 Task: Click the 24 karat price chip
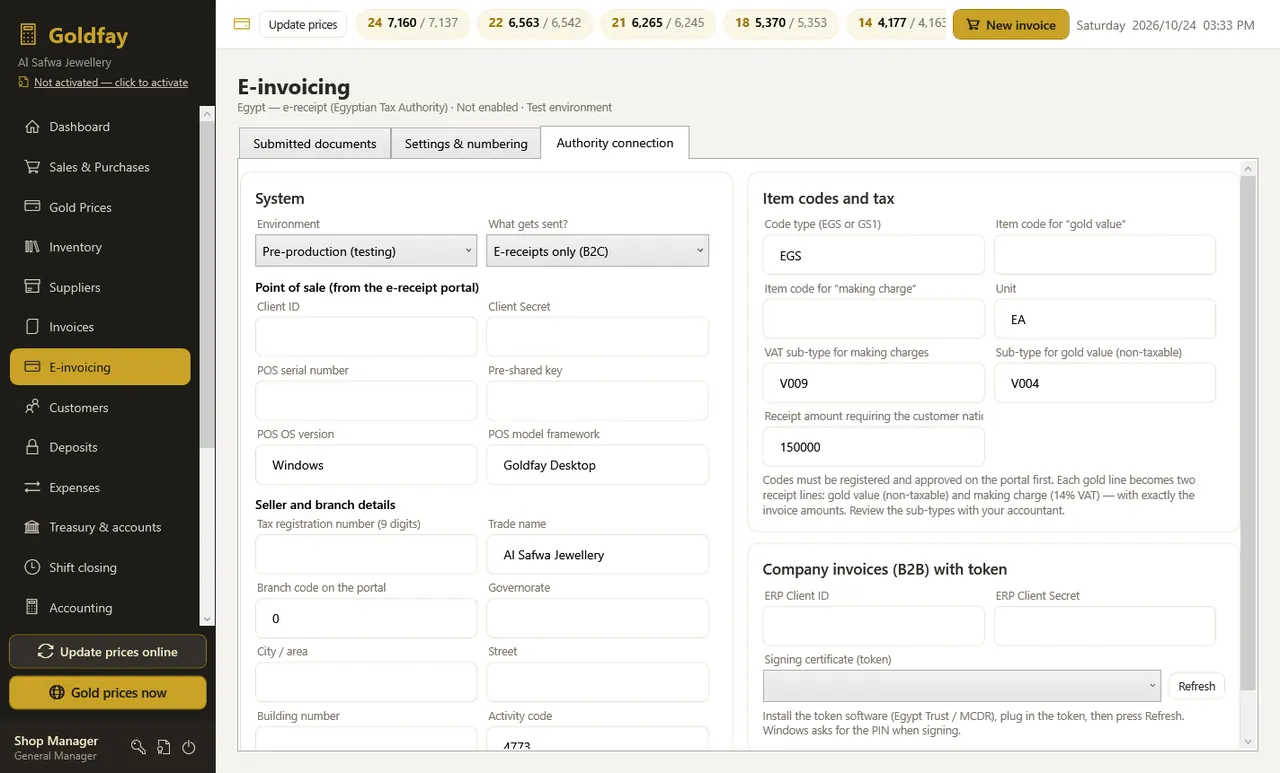click(x=413, y=23)
